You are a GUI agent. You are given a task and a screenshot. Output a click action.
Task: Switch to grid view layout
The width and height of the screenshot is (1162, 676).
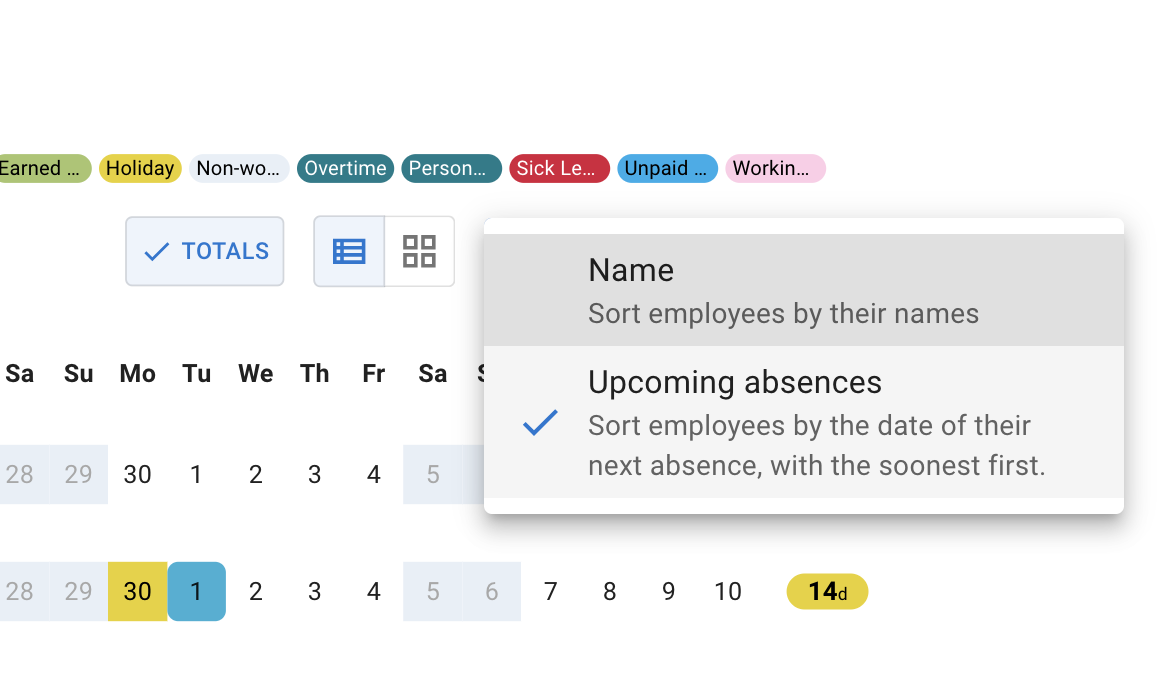(x=419, y=251)
